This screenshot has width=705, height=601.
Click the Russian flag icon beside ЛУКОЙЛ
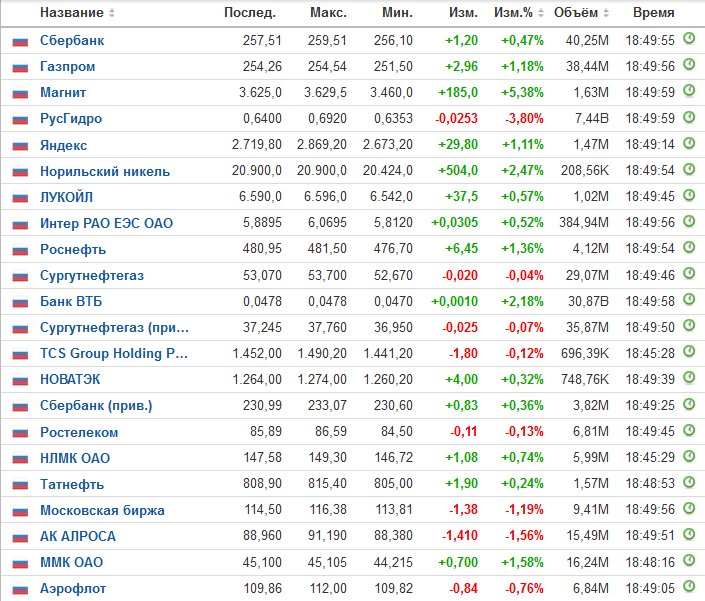coord(20,198)
